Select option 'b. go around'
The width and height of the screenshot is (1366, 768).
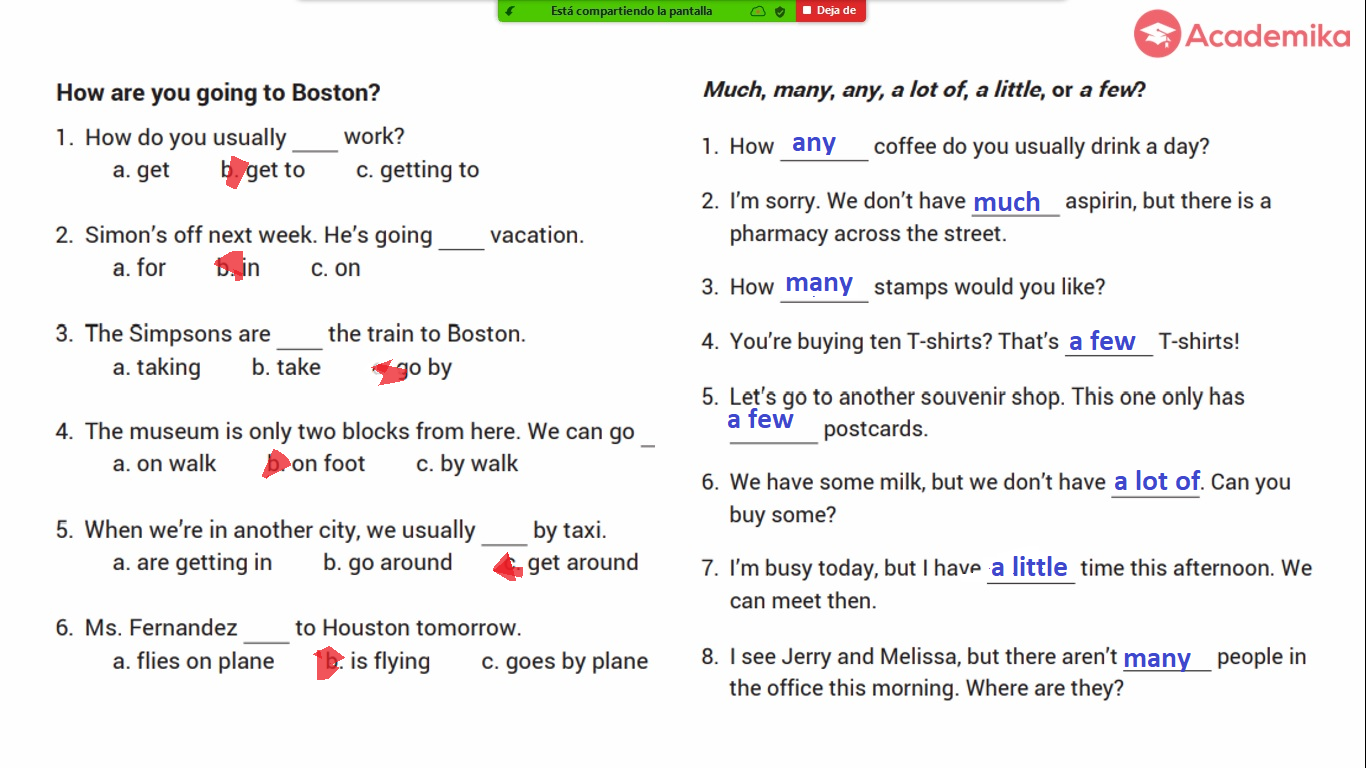388,563
